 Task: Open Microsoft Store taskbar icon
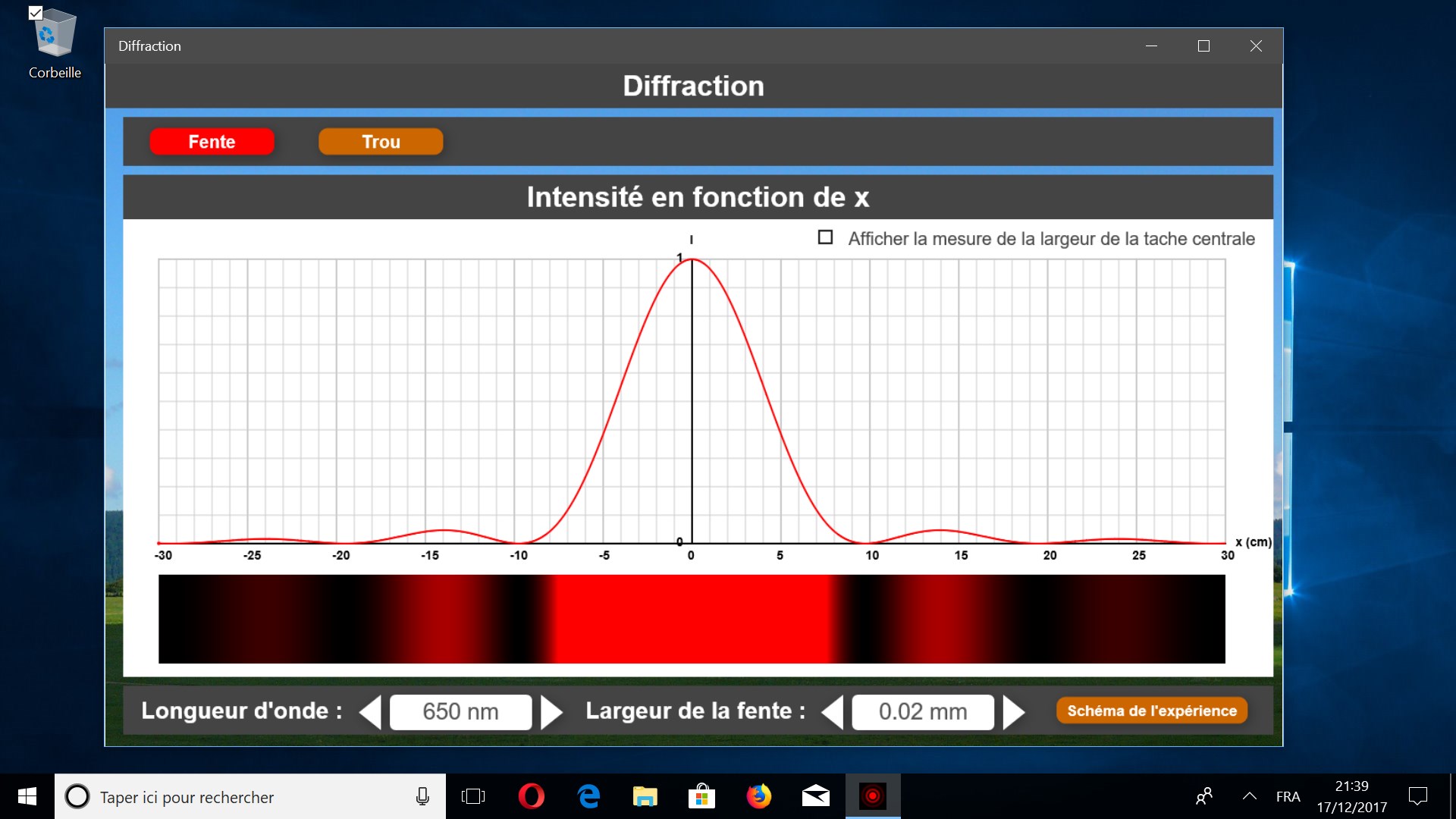pyautogui.click(x=701, y=796)
